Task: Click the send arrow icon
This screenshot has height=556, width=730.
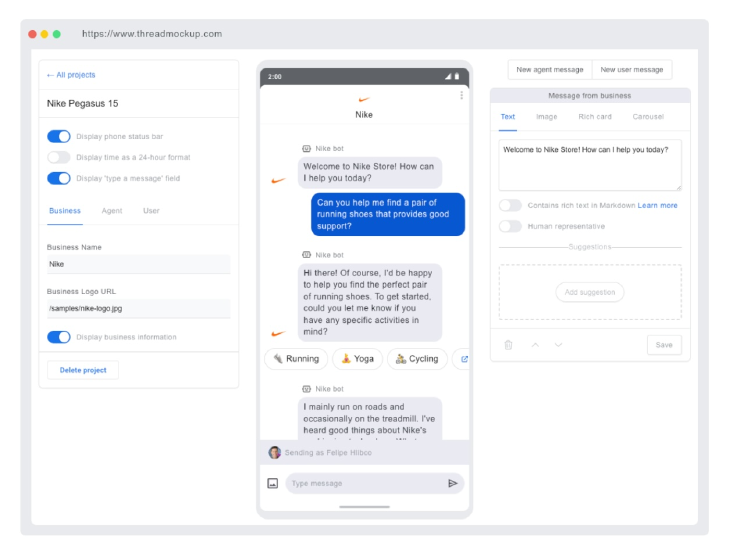Action: pyautogui.click(x=453, y=483)
